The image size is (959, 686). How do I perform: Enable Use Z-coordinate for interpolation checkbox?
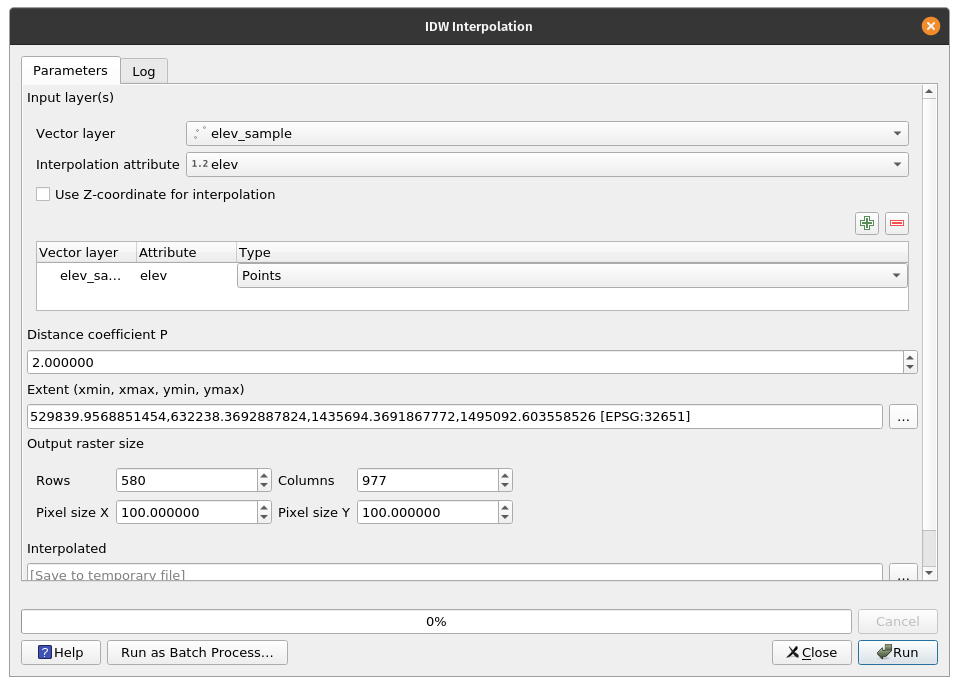point(43,195)
